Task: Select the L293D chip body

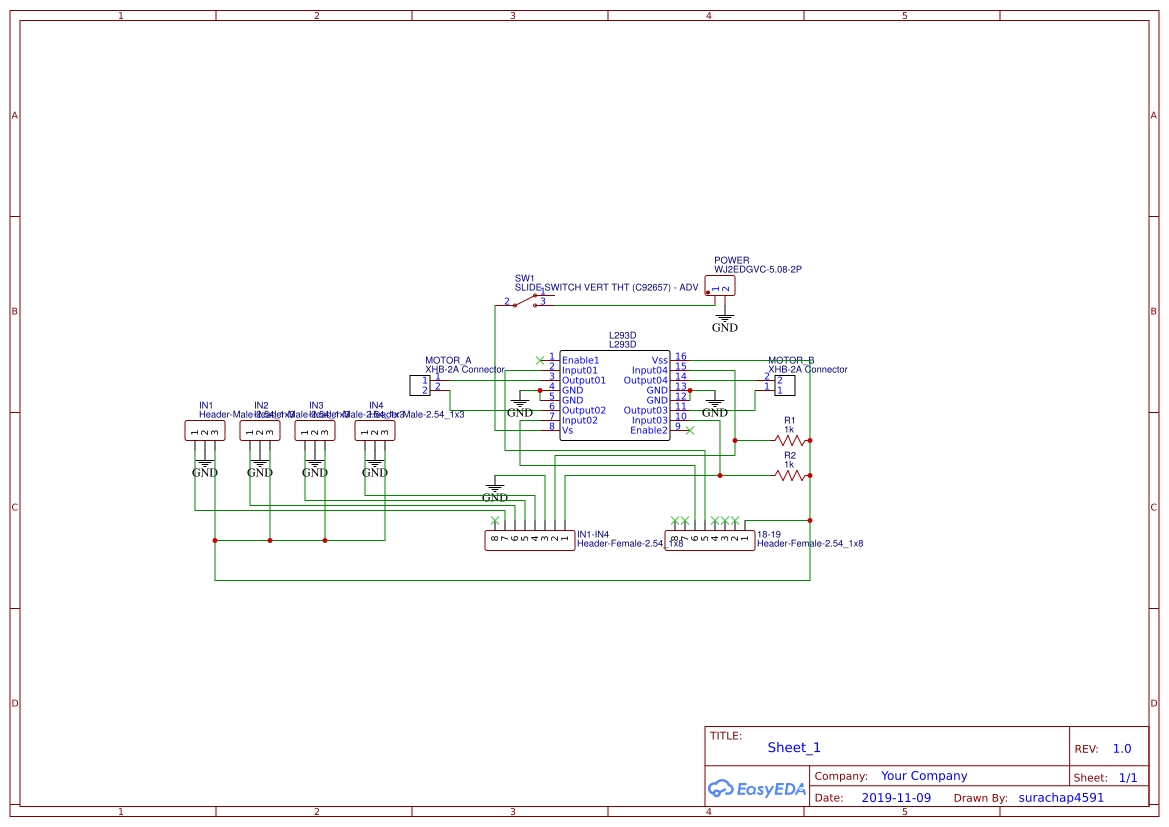Action: click(x=614, y=395)
